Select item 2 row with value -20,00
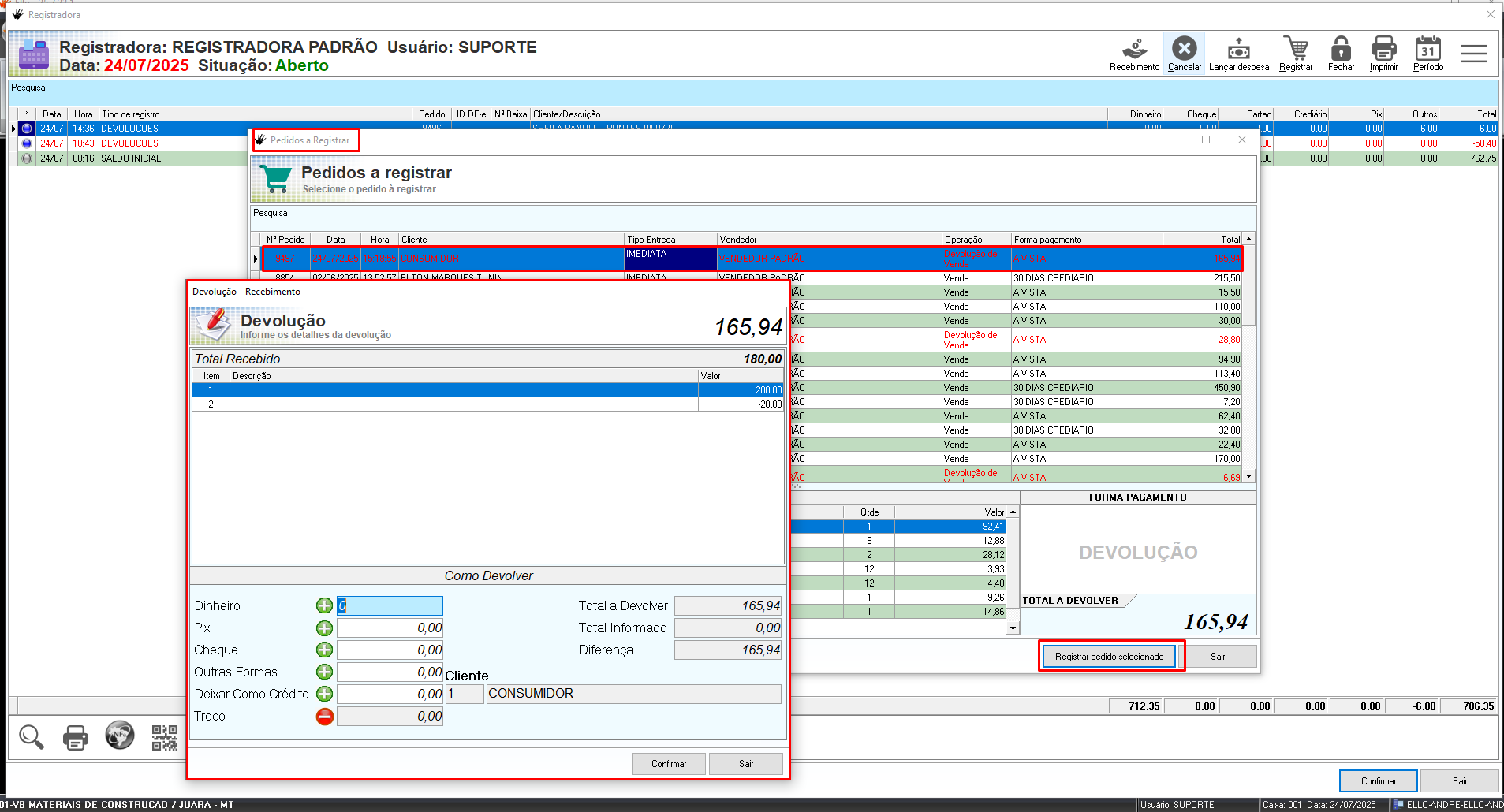This screenshot has width=1504, height=812. 487,404
